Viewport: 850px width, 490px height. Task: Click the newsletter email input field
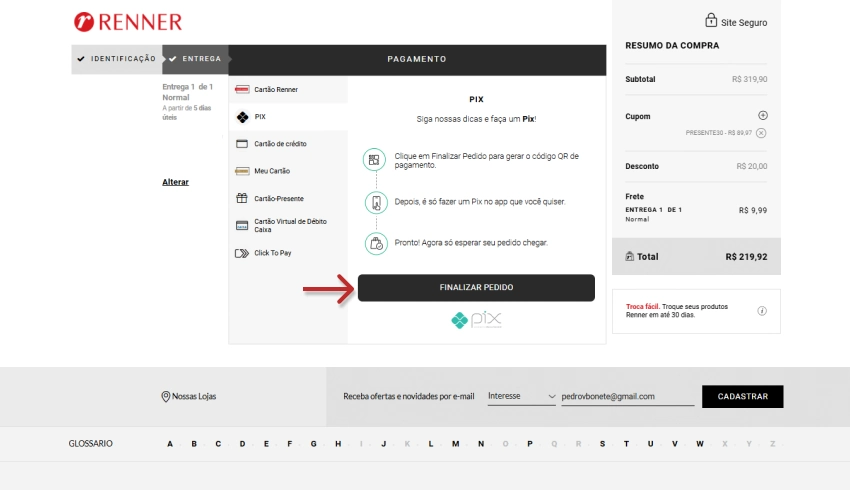point(627,396)
